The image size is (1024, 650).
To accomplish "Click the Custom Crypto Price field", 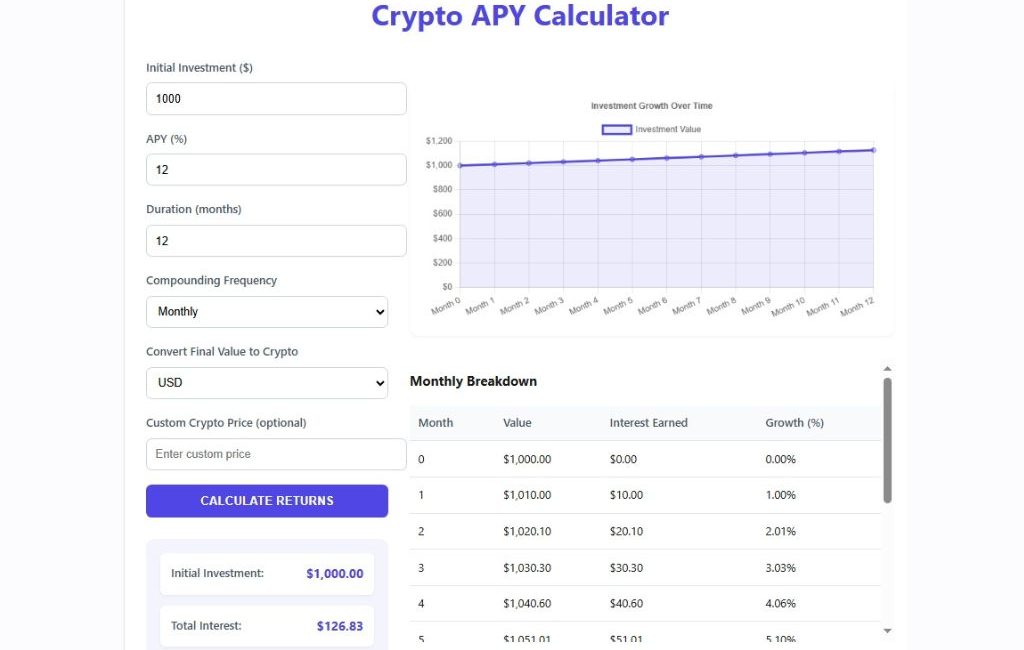I will point(276,454).
